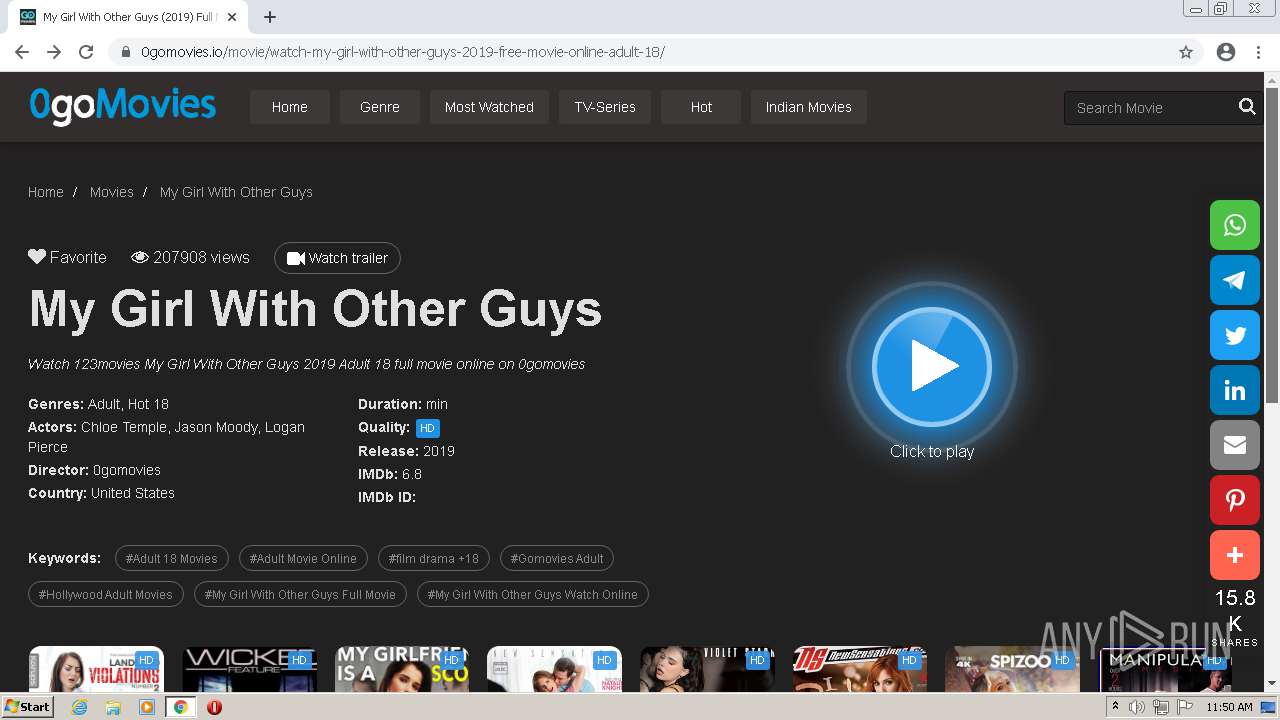Close the current browser tab
The image size is (1280, 720).
point(232,17)
